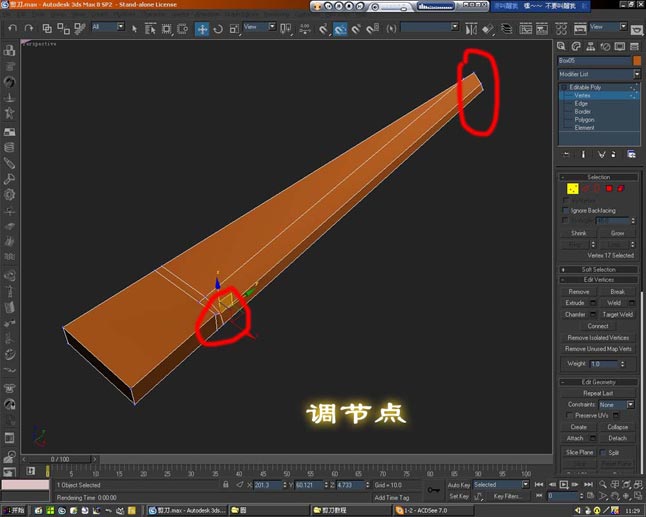Click Make Unique icon under stack
Viewport: 646px width, 517px height.
tap(602, 154)
